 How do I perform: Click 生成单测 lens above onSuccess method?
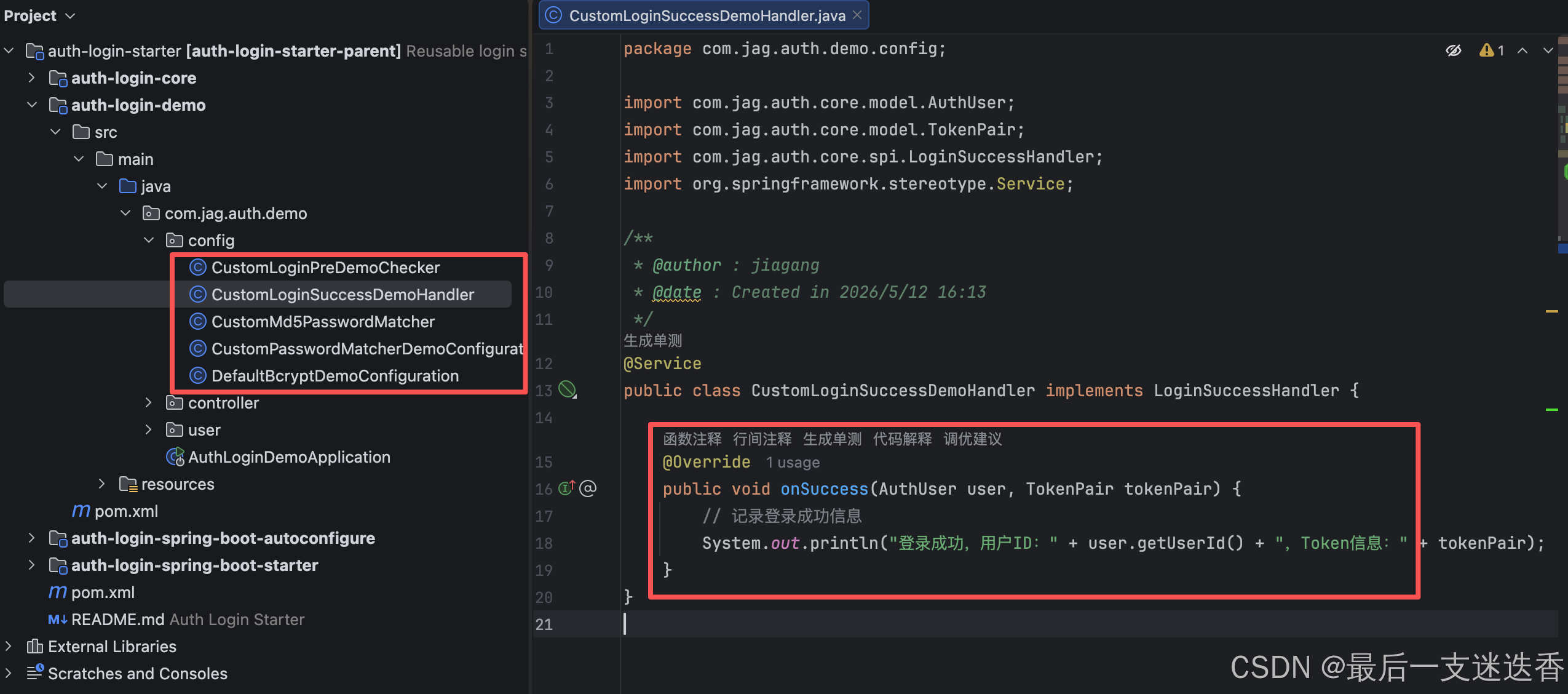pyautogui.click(x=833, y=439)
